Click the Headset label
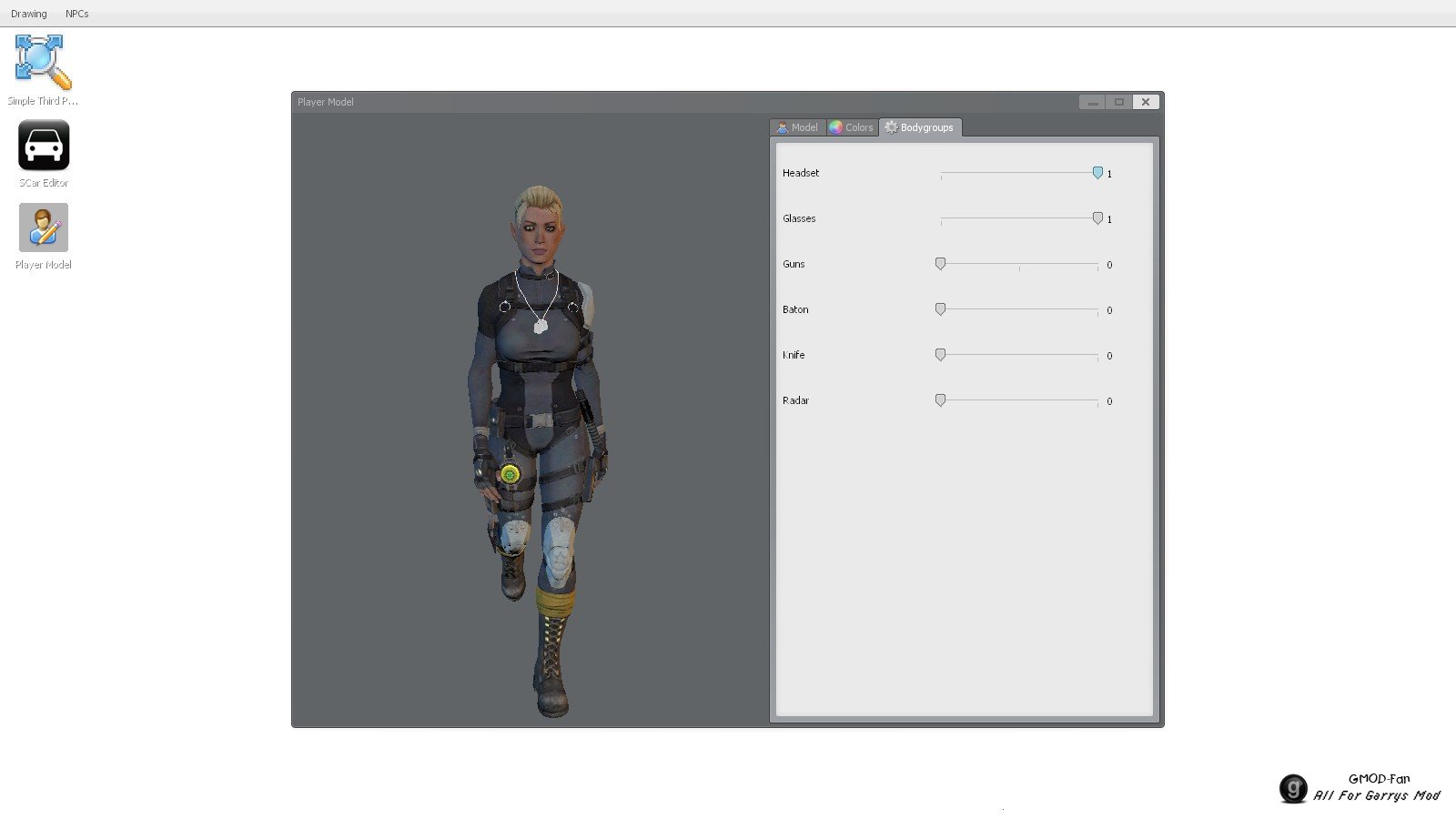Screen dimensions: 1456x819 click(x=801, y=173)
